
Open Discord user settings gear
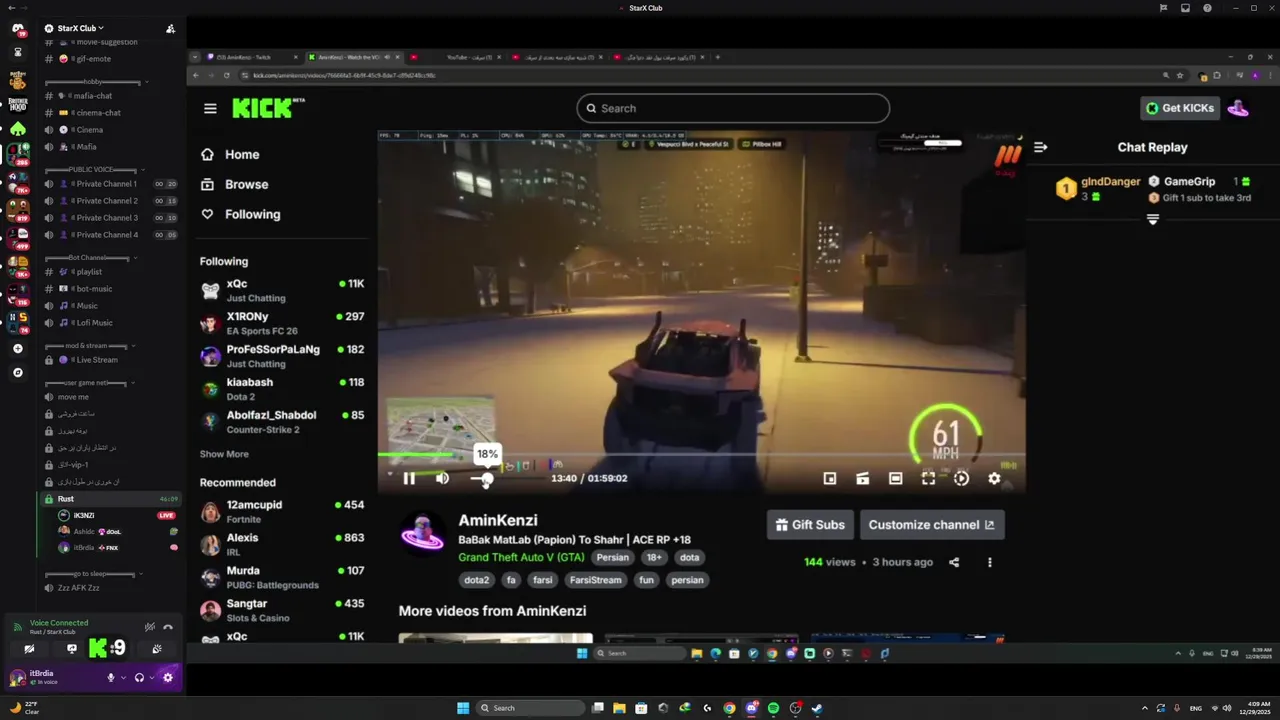[167, 677]
